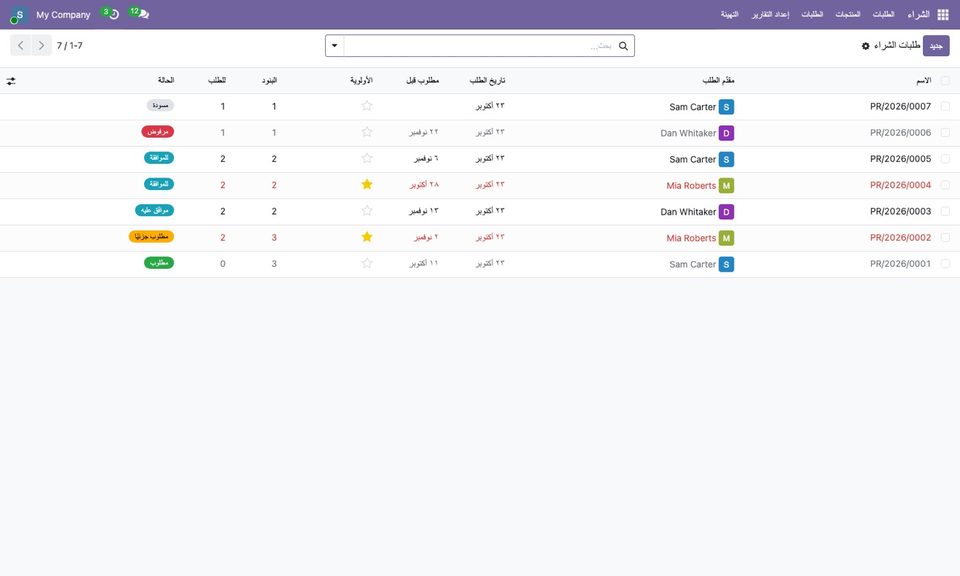Select checkbox for PR/2026/0001
The width and height of the screenshot is (960, 576).
pyautogui.click(x=945, y=264)
